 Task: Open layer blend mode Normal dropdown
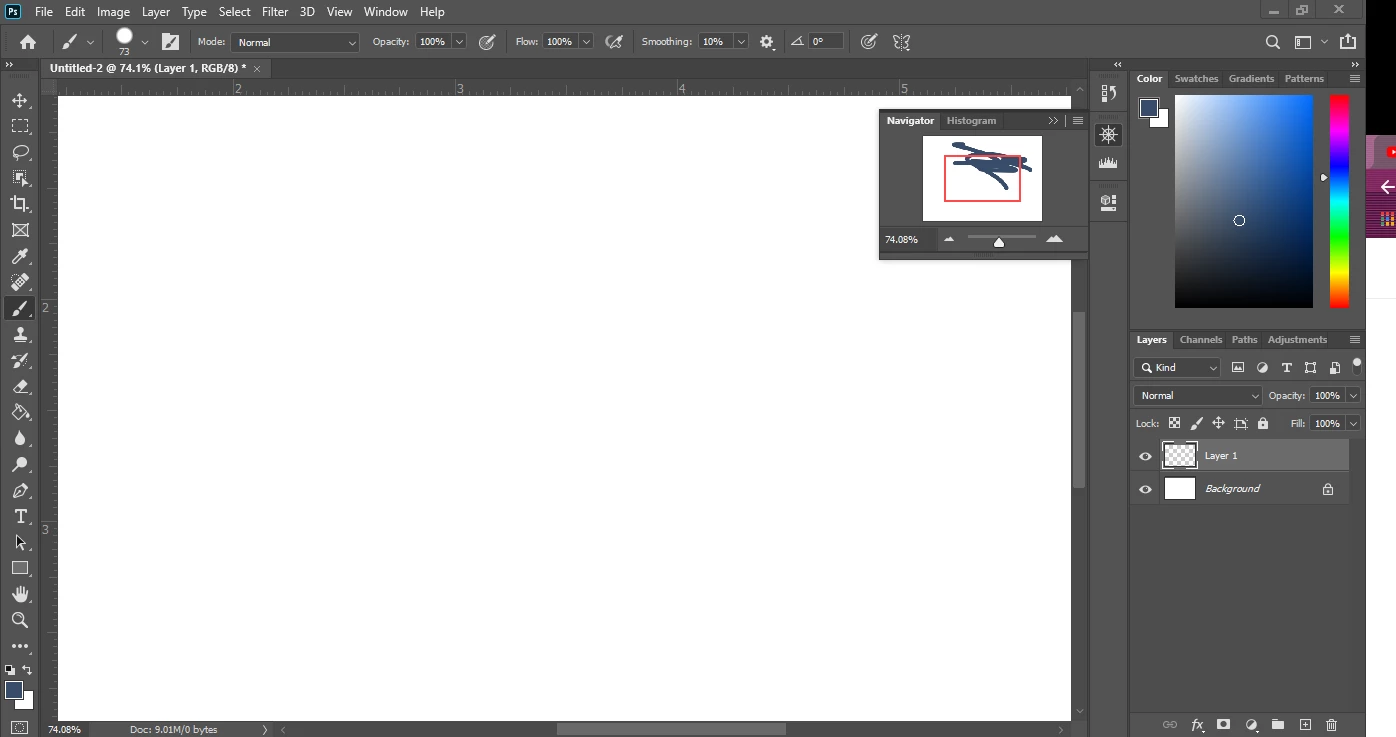(x=1198, y=396)
